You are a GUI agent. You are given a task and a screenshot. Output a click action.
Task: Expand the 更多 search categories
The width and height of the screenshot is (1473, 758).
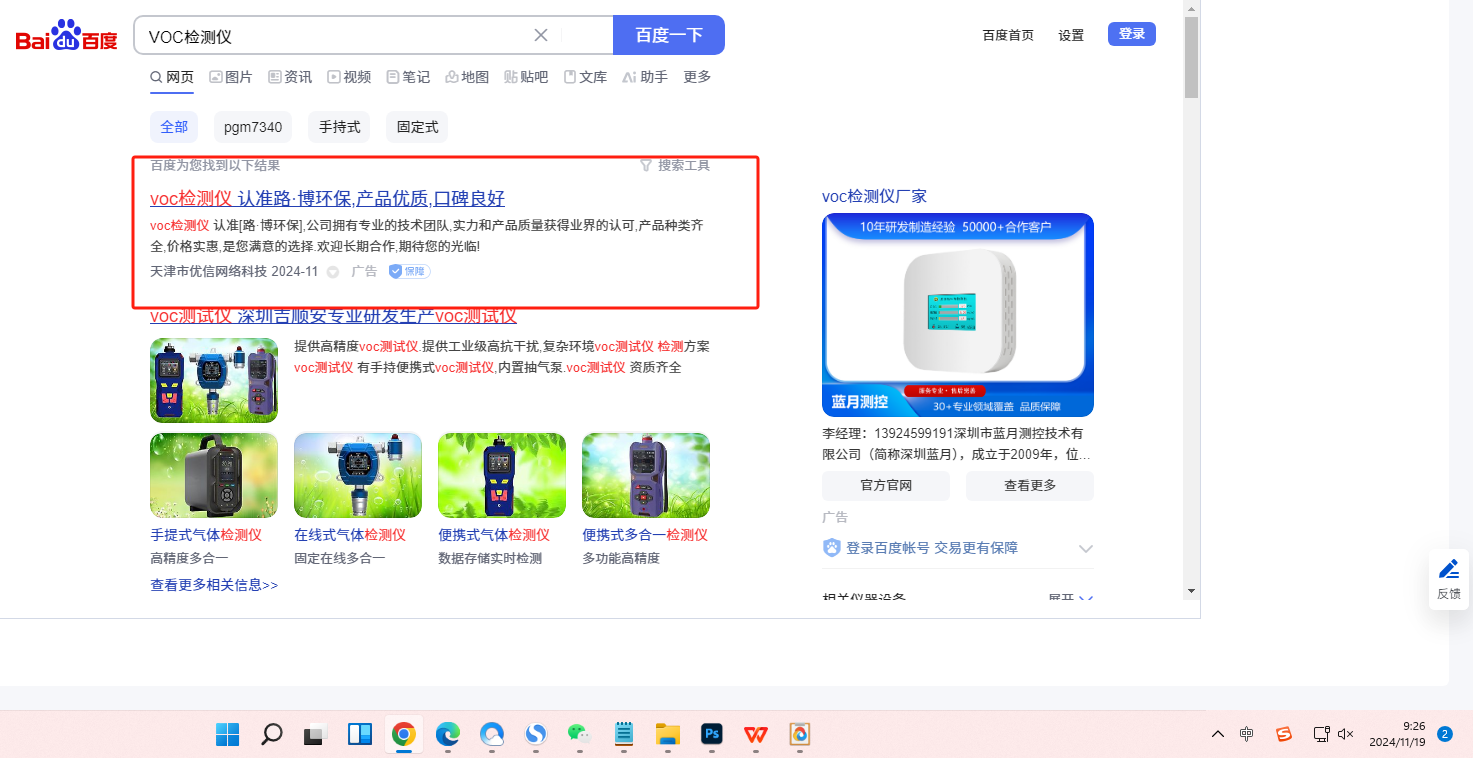[x=697, y=77]
